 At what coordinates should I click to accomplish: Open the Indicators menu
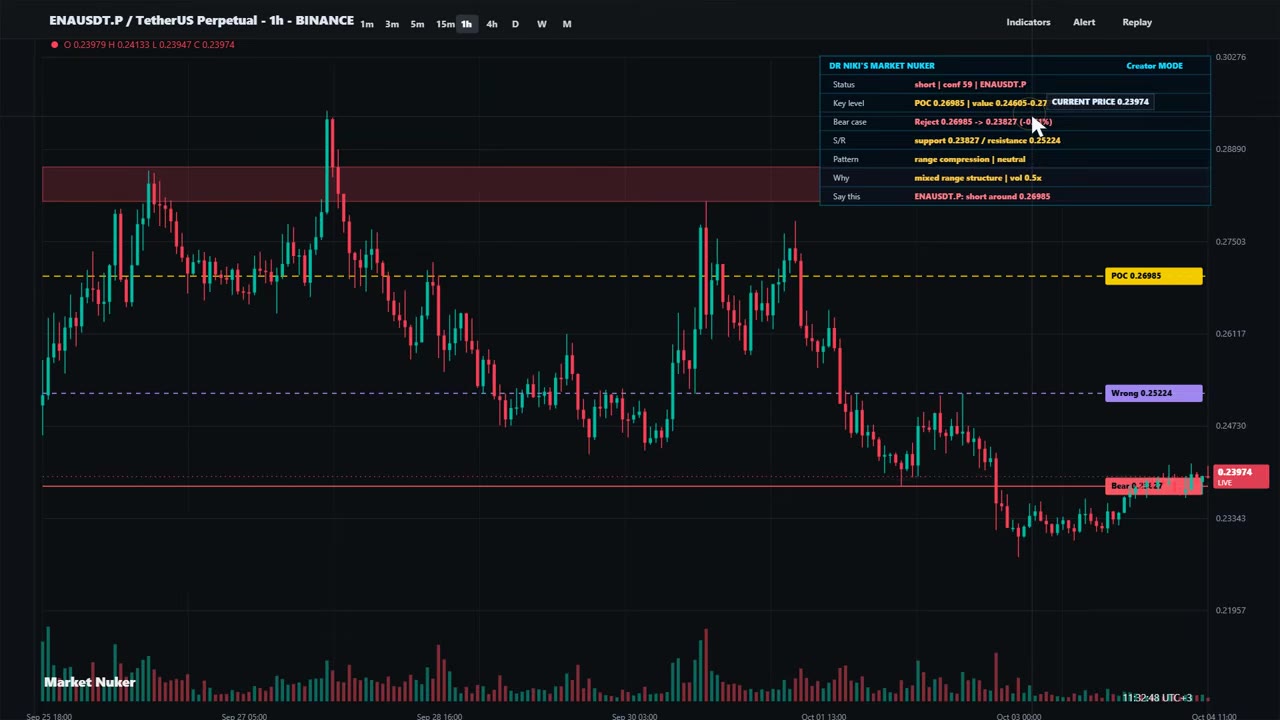click(x=1028, y=22)
